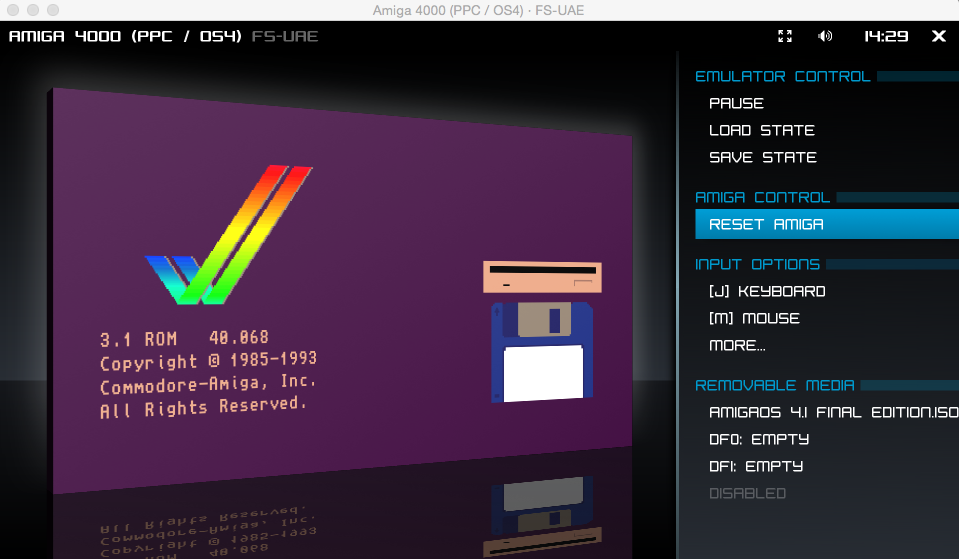Click the speaker volume icon

(825, 36)
